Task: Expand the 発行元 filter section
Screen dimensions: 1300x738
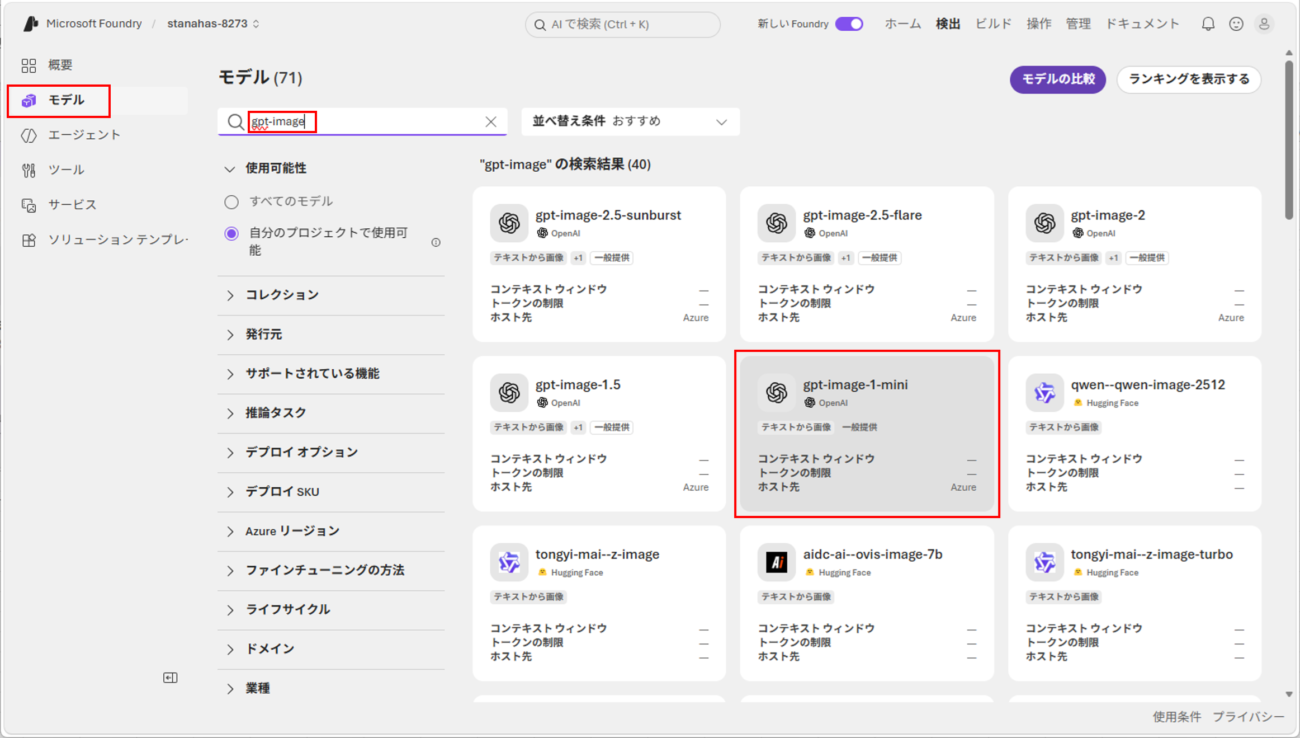Action: 331,334
